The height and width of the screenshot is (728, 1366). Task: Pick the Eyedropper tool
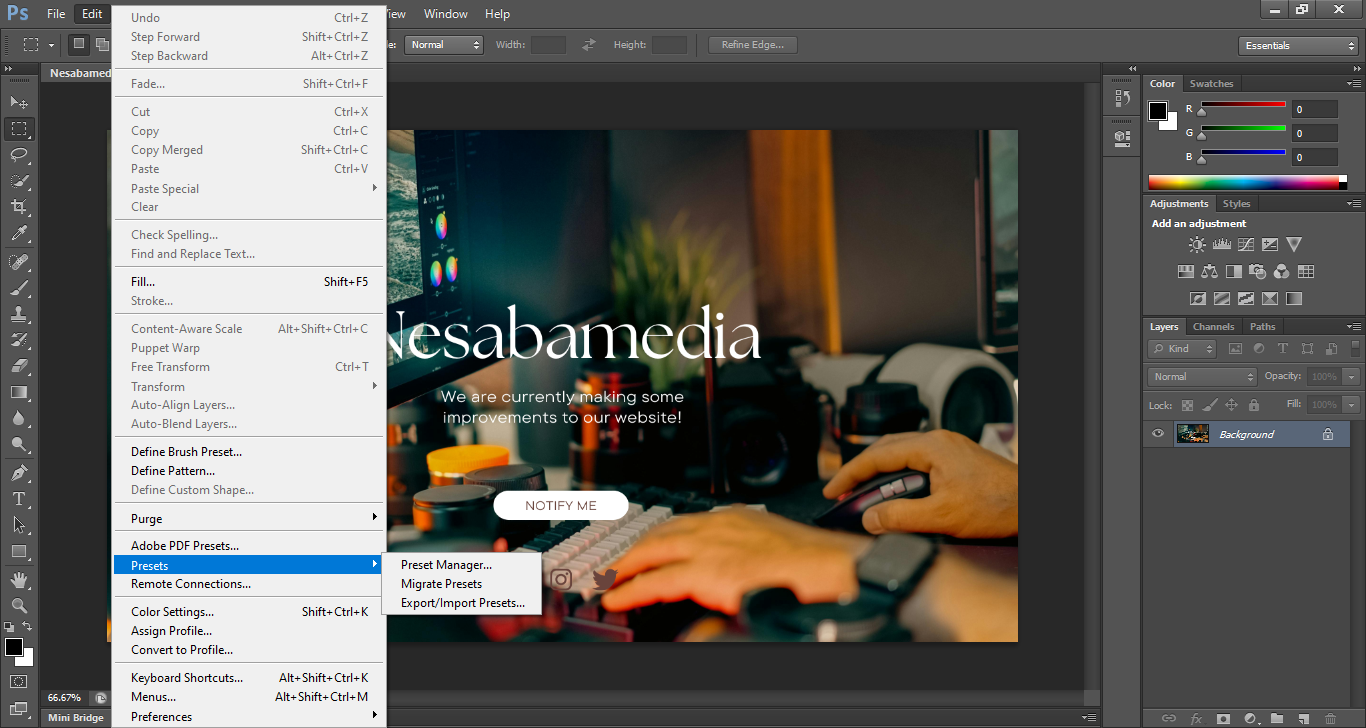click(x=19, y=234)
